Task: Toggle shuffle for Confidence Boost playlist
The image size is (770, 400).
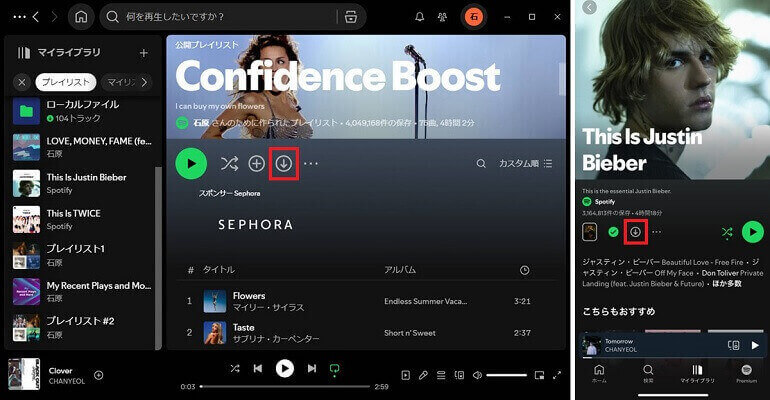Action: [x=229, y=163]
